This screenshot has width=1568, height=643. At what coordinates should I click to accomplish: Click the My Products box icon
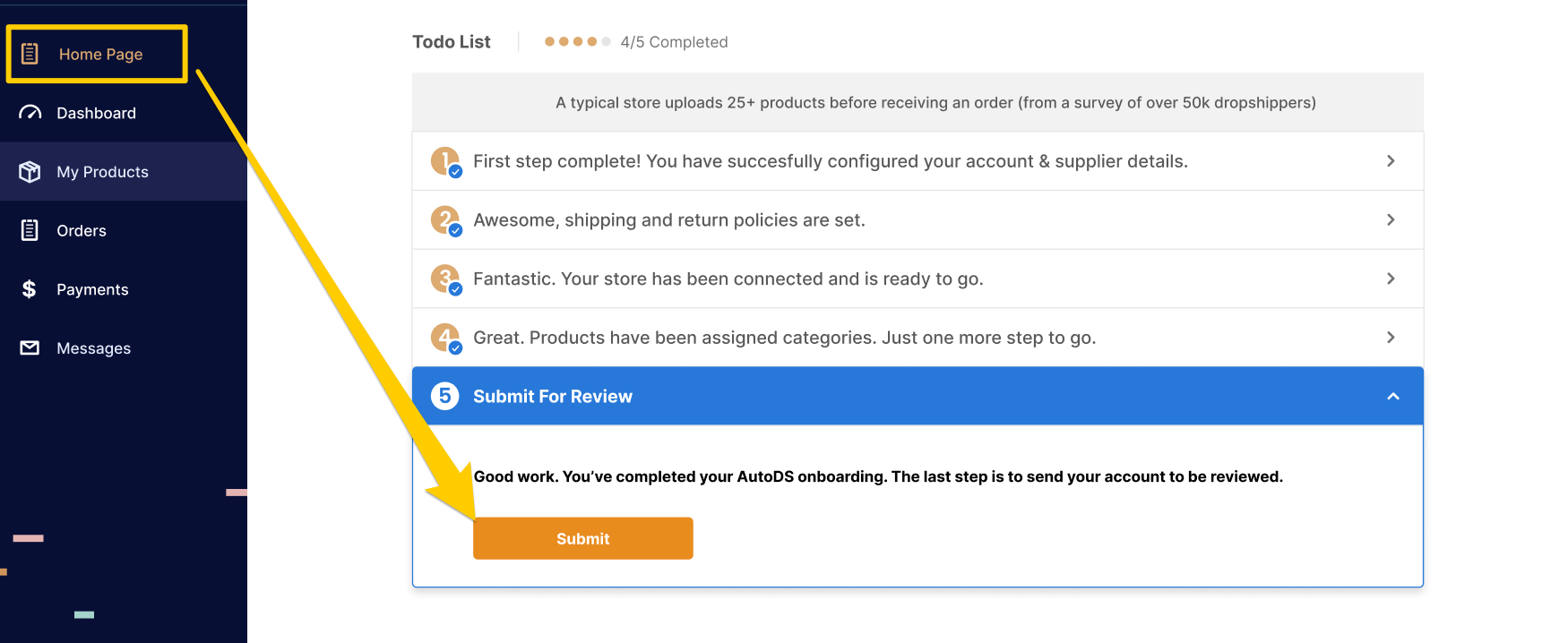point(30,172)
